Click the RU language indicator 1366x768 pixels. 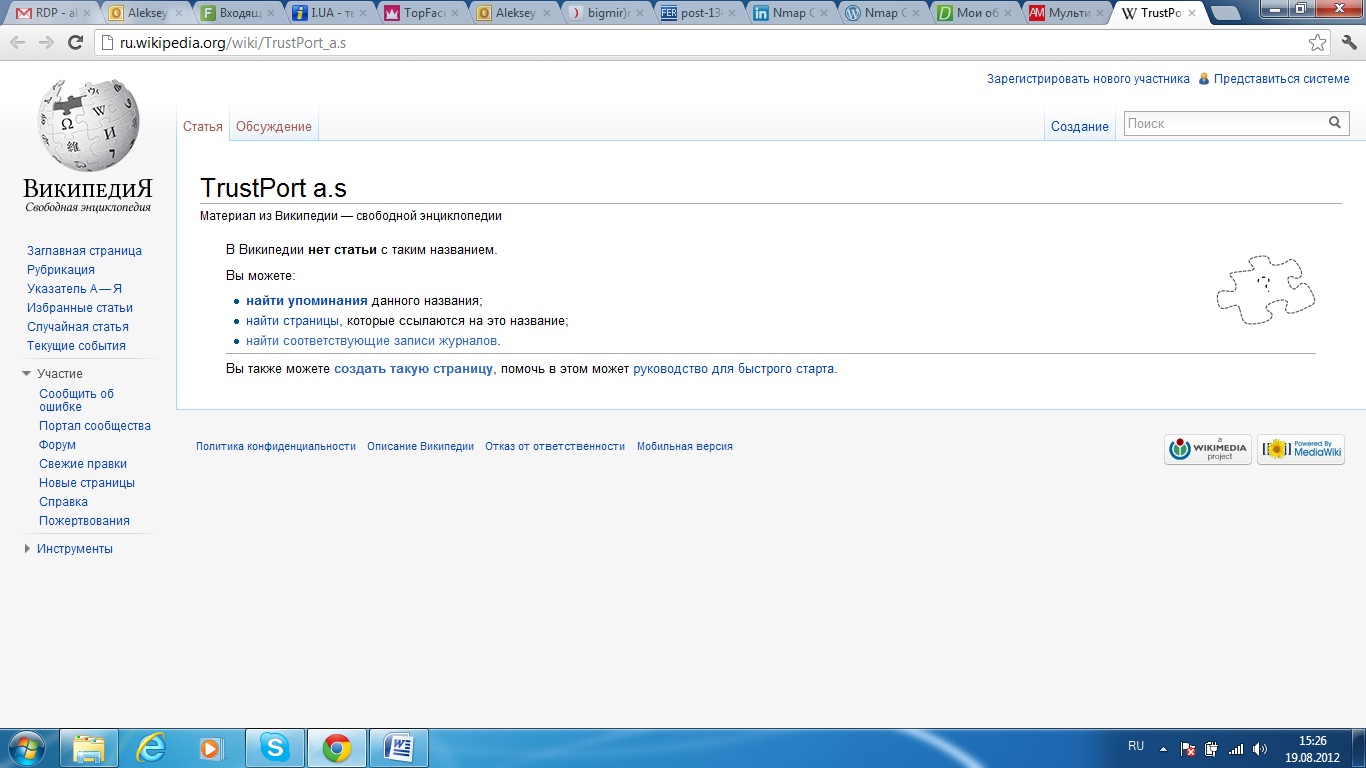pyautogui.click(x=1136, y=746)
